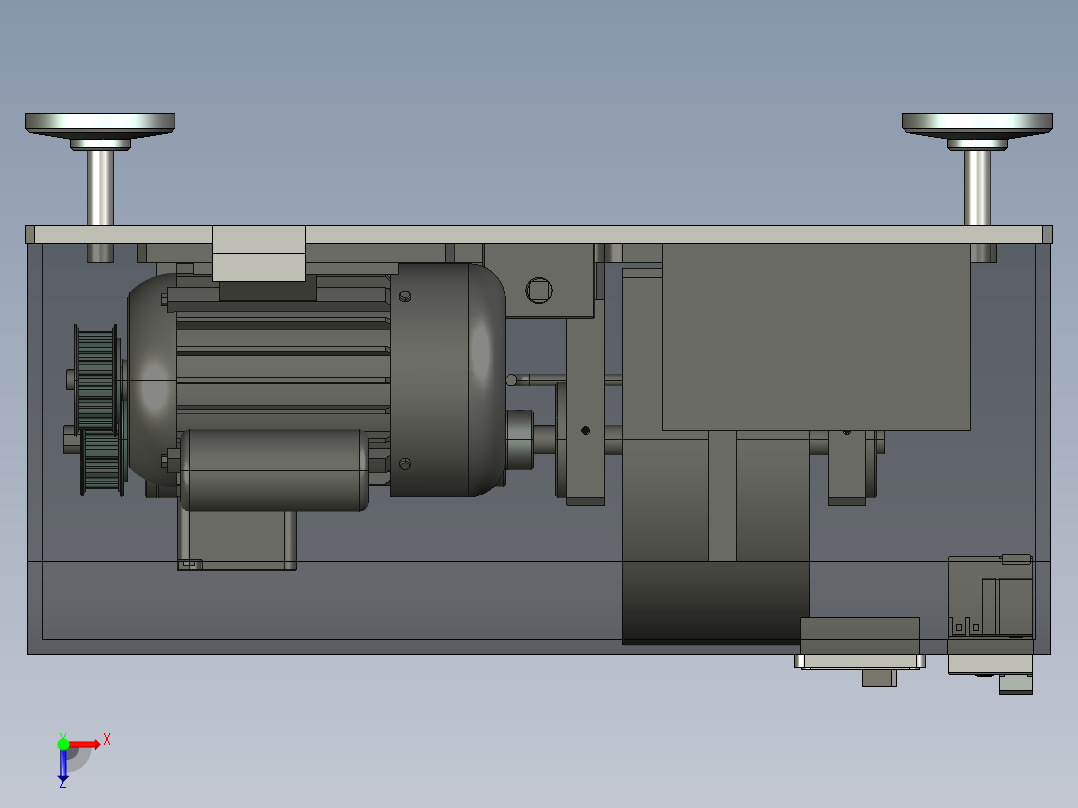Select the shaft coupling beside motor
This screenshot has width=1078, height=808.
coord(520,440)
